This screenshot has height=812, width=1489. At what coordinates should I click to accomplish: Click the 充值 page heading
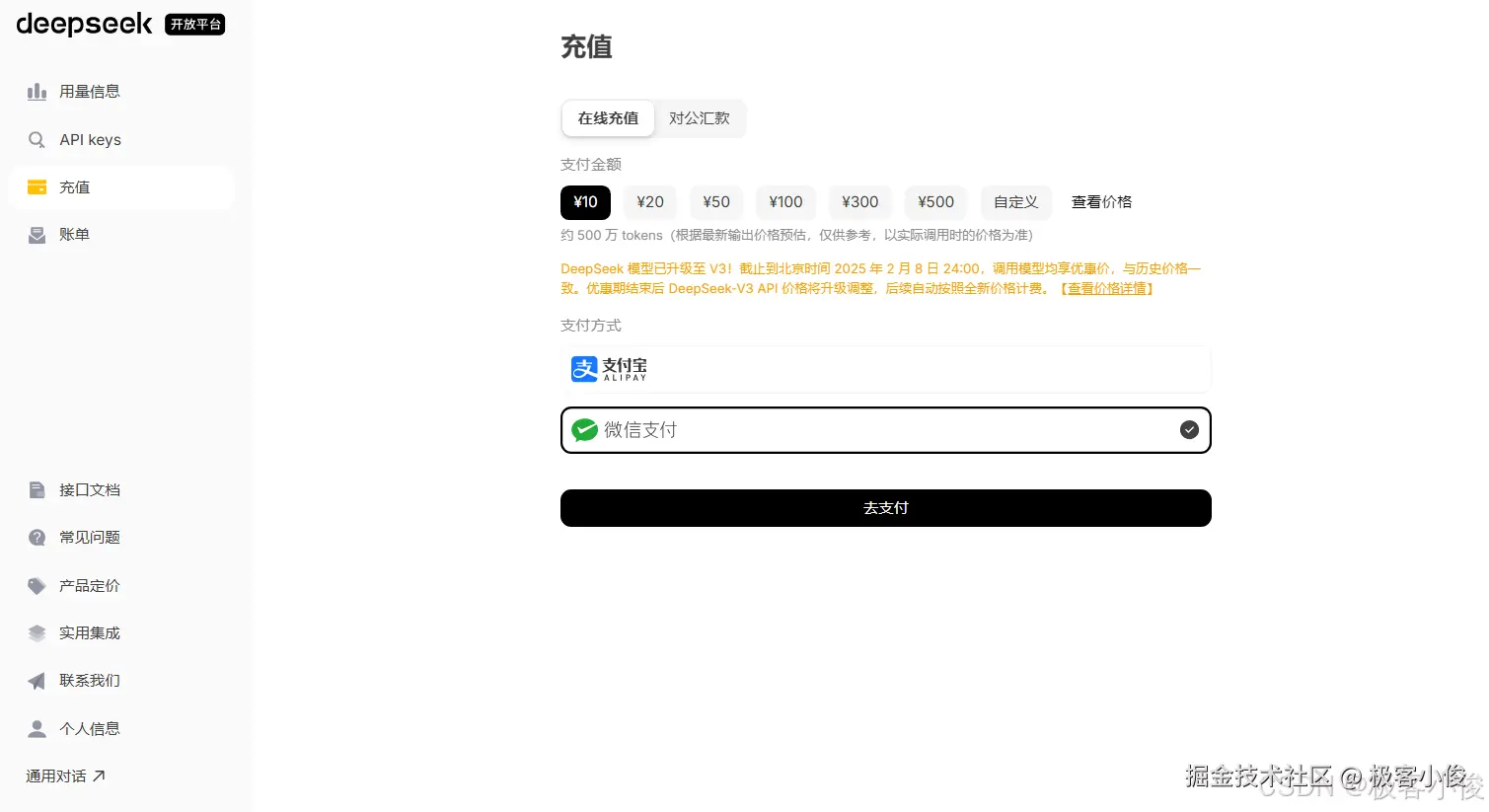[x=586, y=47]
